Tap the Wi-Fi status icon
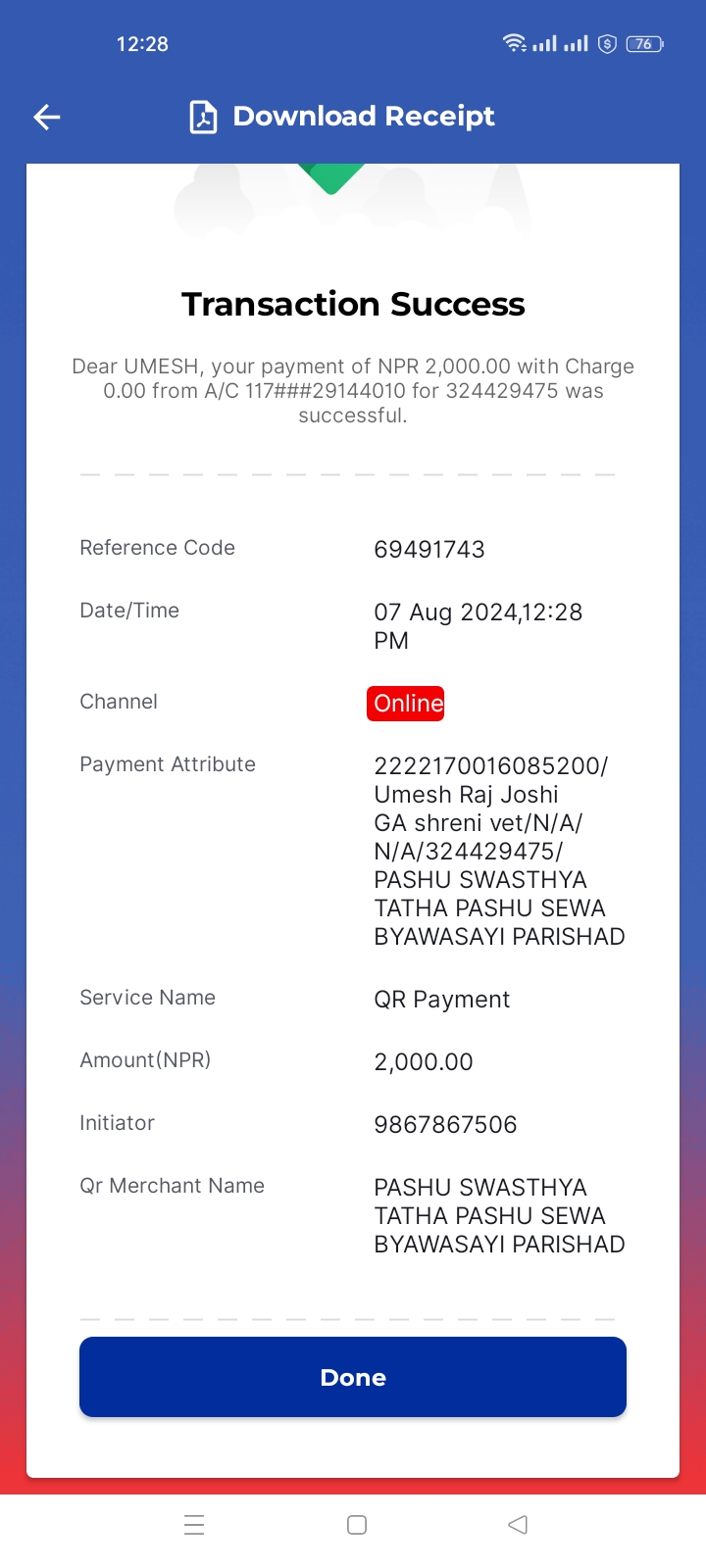Viewport: 706px width, 1568px height. pyautogui.click(x=514, y=43)
